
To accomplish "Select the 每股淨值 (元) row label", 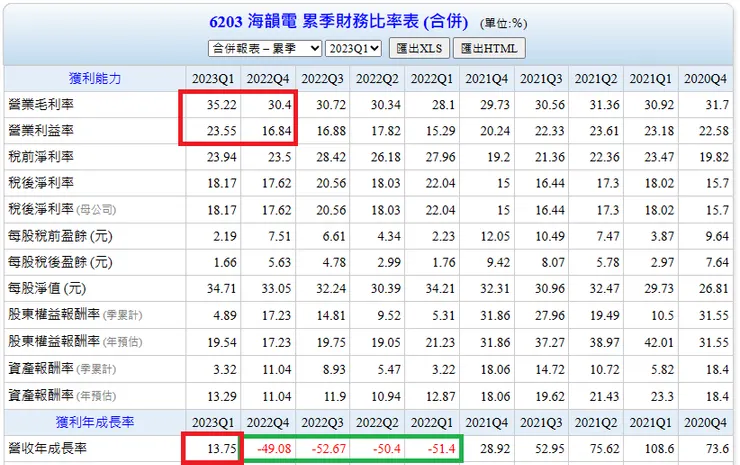I will [47, 288].
